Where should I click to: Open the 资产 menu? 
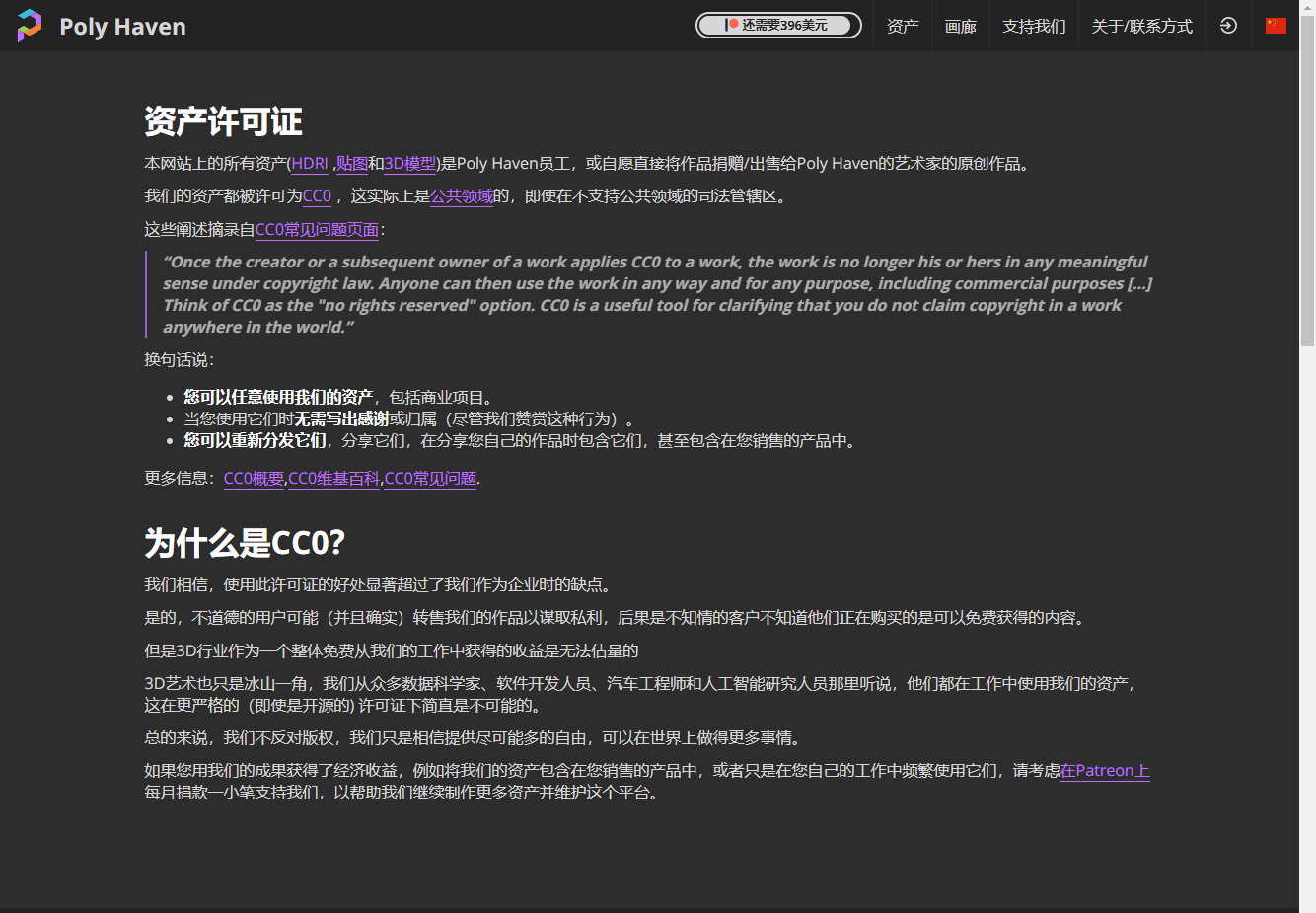tap(903, 26)
